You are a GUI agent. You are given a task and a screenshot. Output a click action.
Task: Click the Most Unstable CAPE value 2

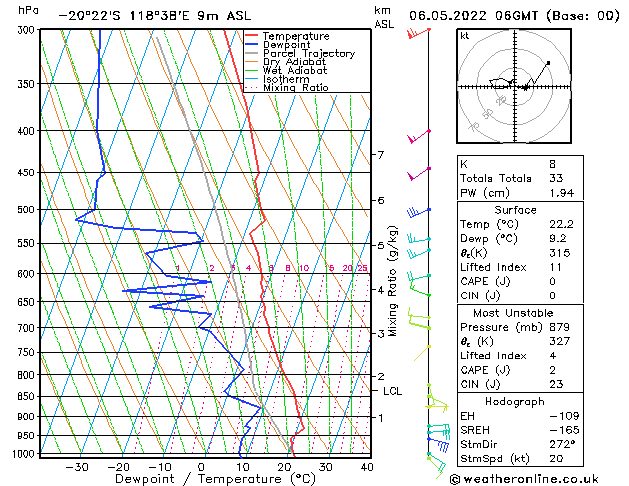click(x=553, y=370)
